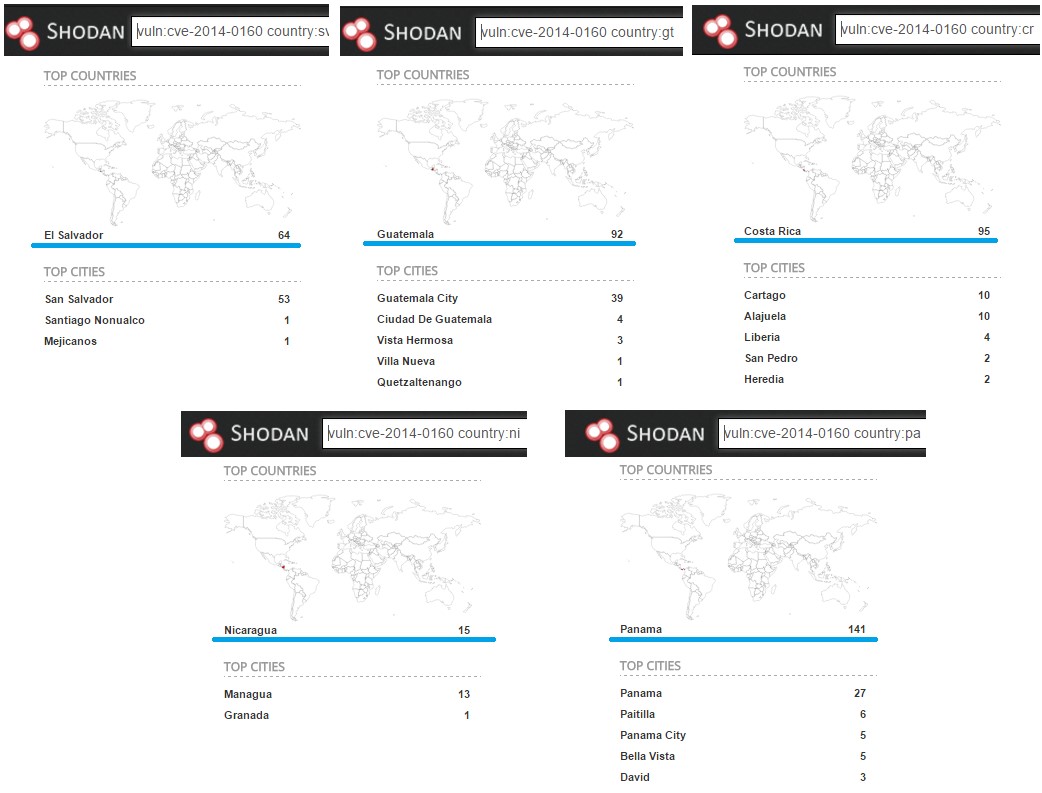Filter results by Cartago city
Viewport: 1042px width, 793px height.
point(765,295)
